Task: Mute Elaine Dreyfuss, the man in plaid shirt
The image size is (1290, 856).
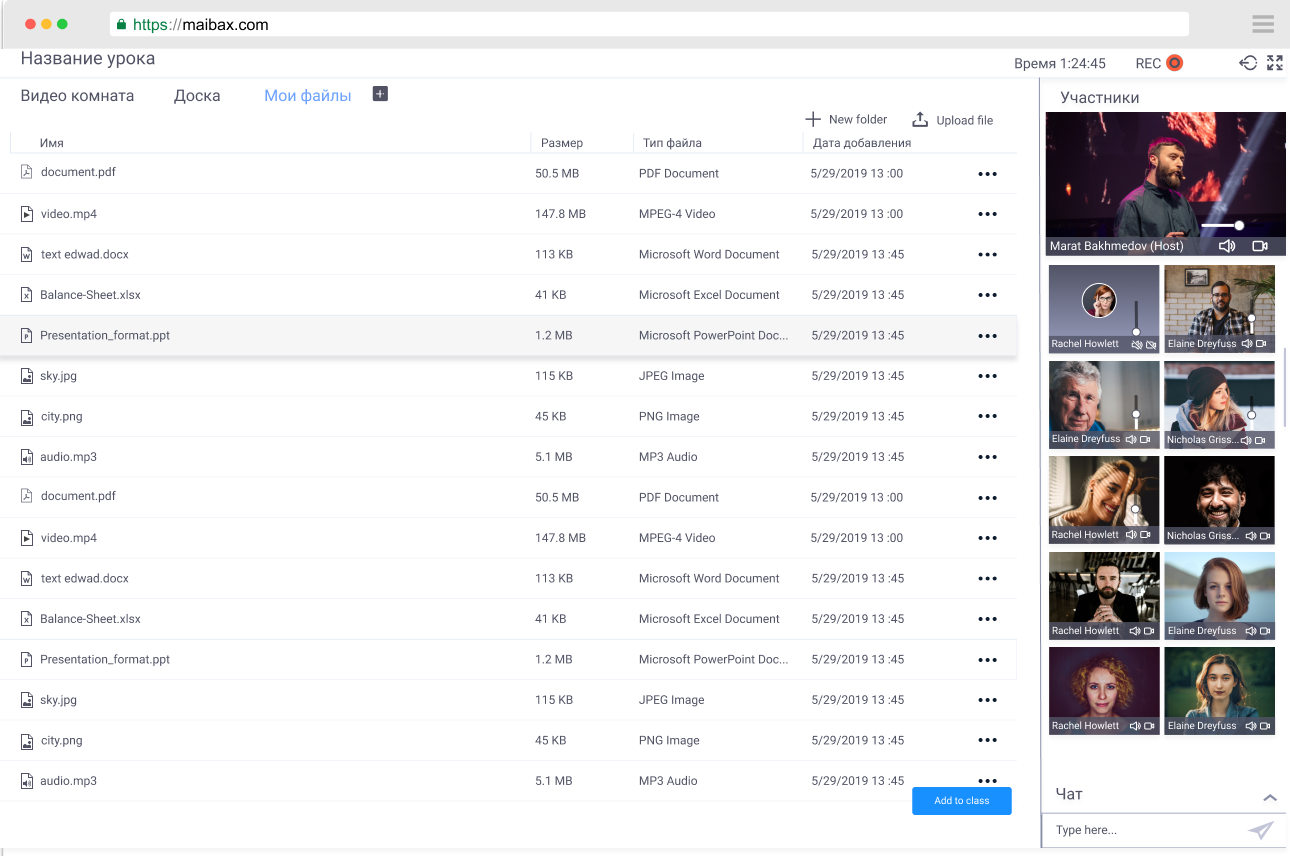Action: pyautogui.click(x=1247, y=344)
